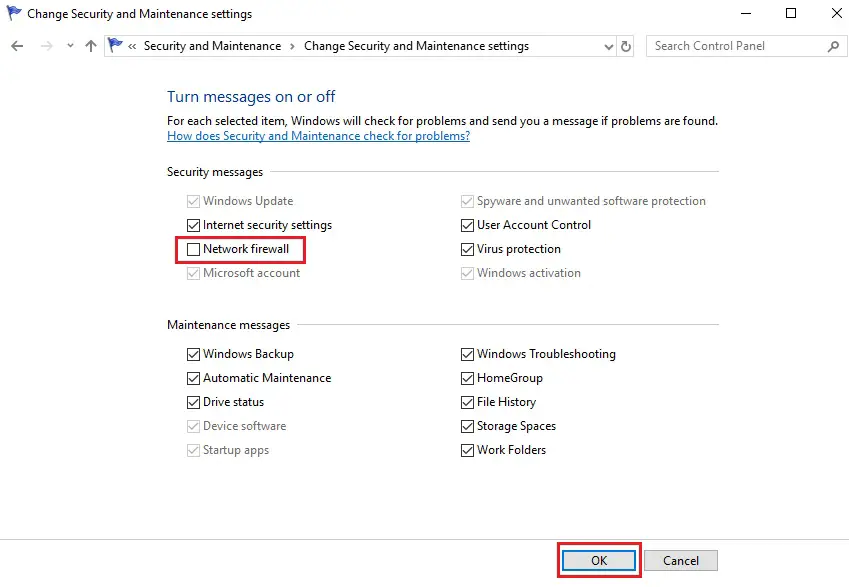This screenshot has height=587, width=849.
Task: Toggle the Windows activation checkbox
Action: coord(467,273)
